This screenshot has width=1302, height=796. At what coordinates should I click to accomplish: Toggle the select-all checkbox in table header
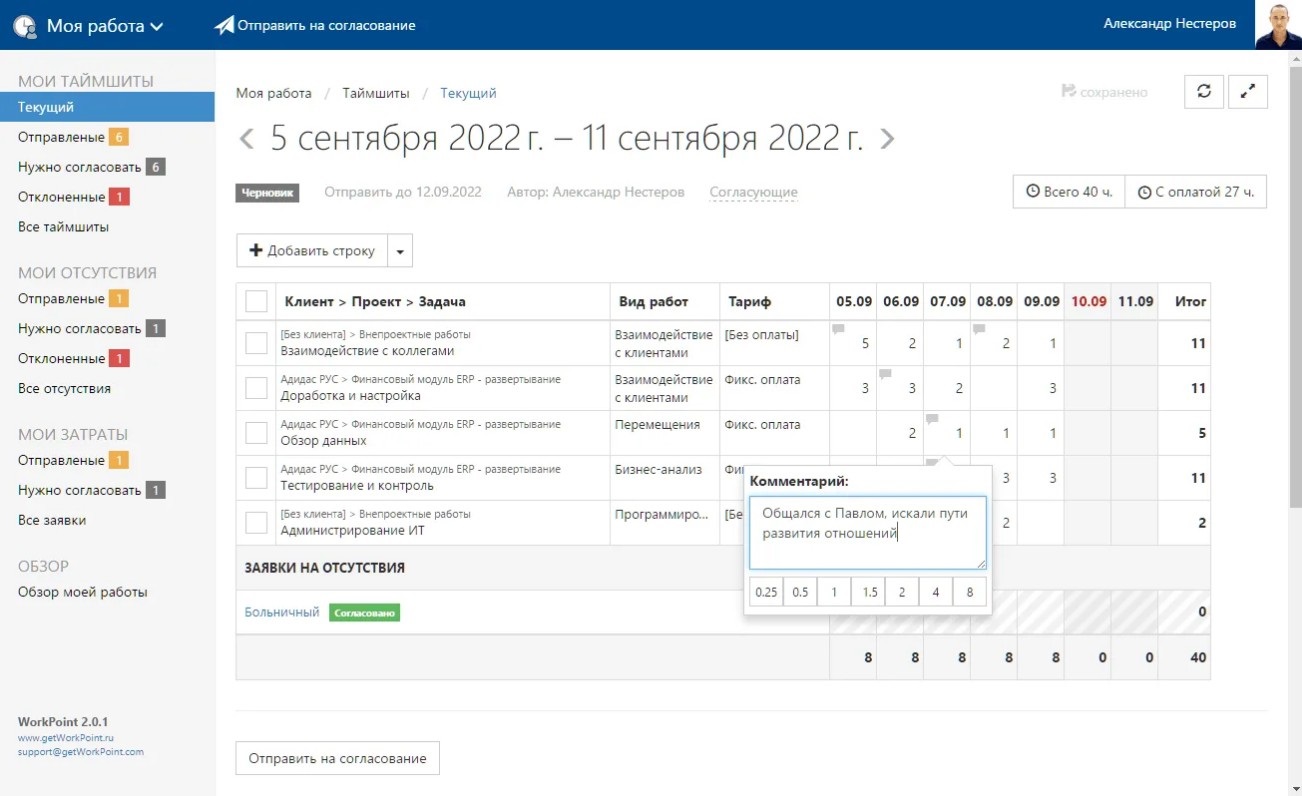click(256, 301)
